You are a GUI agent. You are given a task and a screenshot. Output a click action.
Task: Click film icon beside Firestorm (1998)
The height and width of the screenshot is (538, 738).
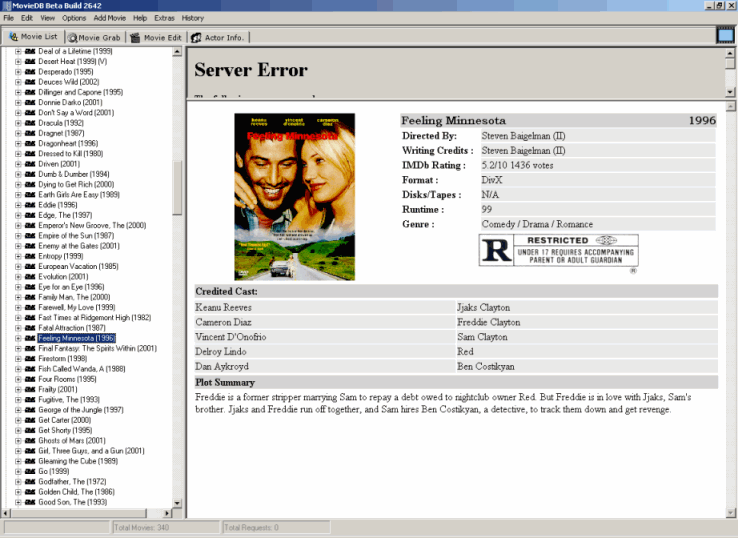pyautogui.click(x=30, y=358)
